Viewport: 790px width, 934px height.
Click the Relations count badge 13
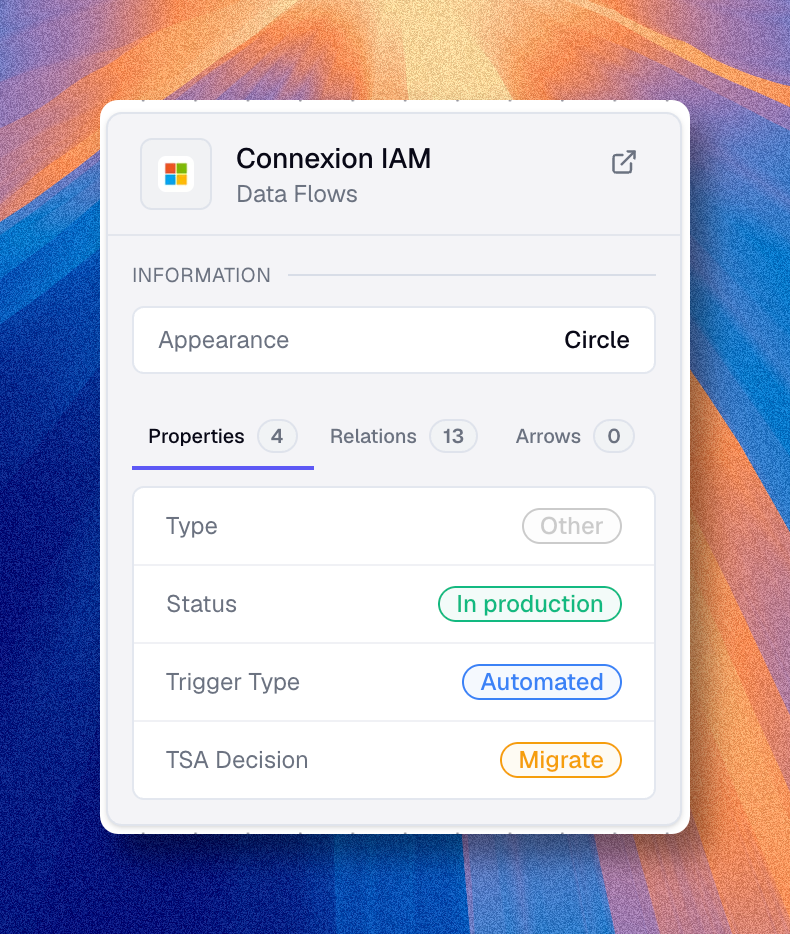pos(453,436)
